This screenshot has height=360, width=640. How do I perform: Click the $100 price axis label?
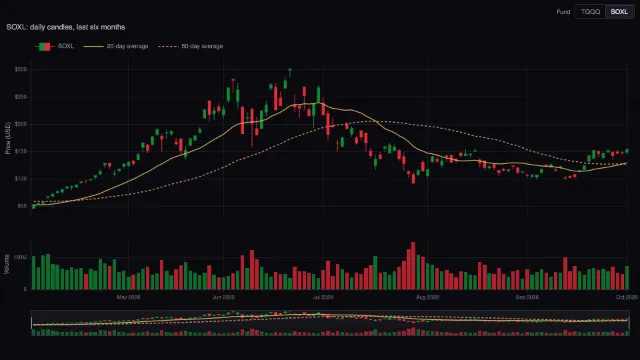point(21,179)
